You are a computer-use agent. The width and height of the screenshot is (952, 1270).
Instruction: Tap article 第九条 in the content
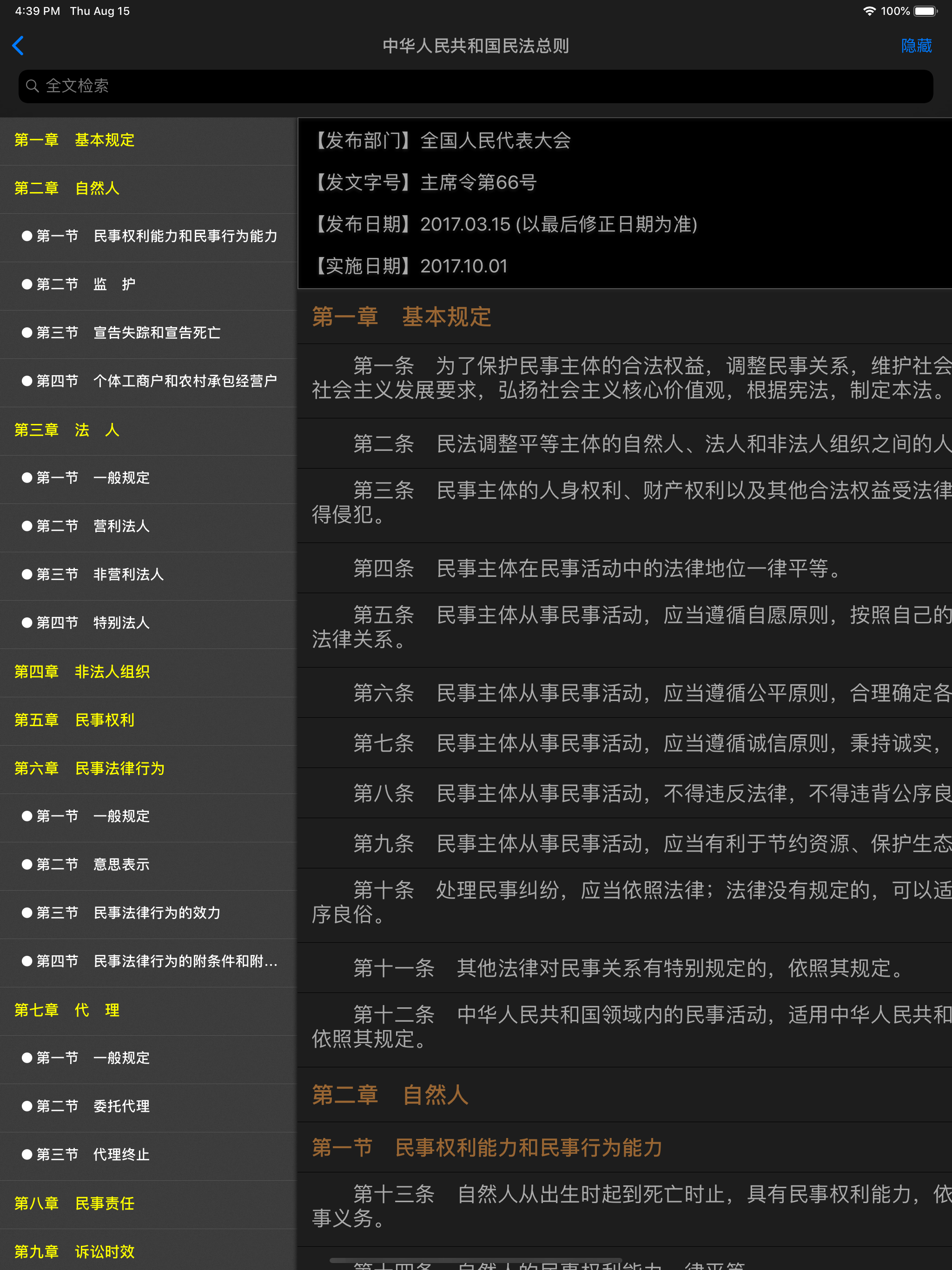(625, 843)
